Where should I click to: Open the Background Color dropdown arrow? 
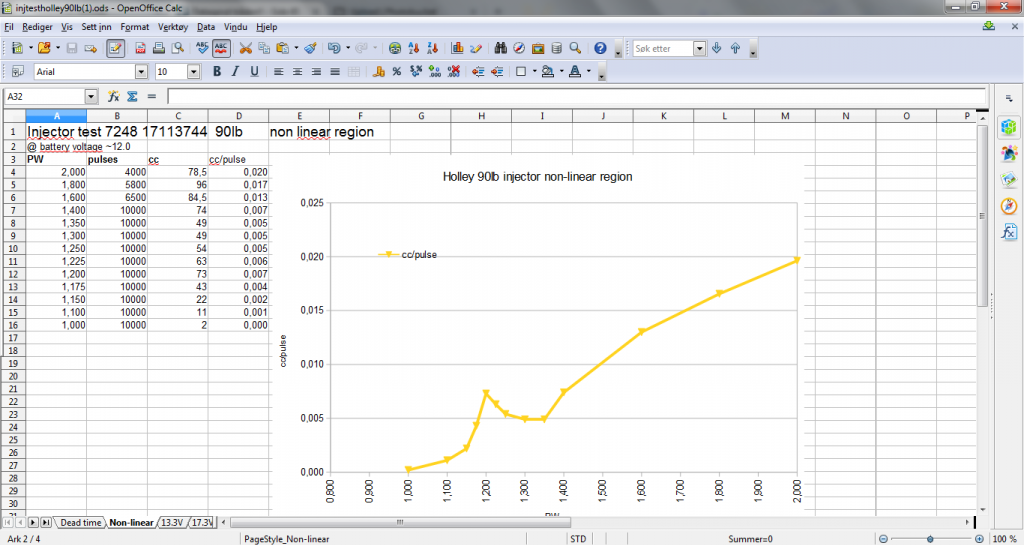(561, 72)
